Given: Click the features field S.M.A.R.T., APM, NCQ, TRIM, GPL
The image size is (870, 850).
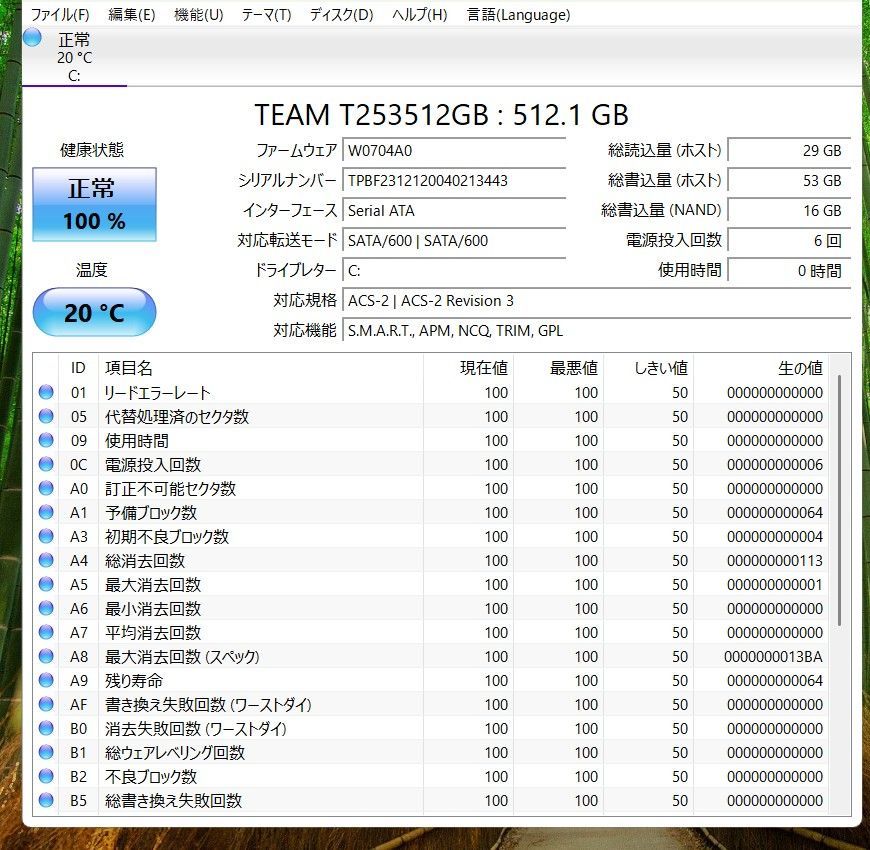Looking at the screenshot, I should pos(596,331).
